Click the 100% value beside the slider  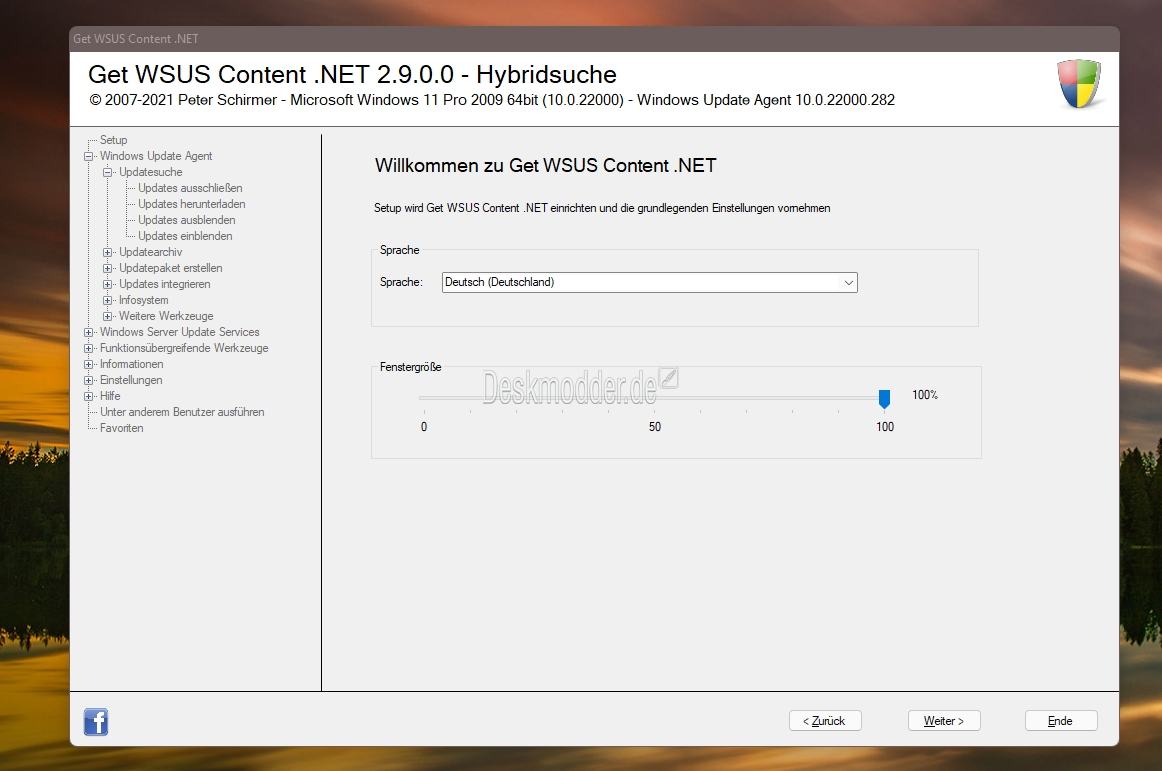925,395
